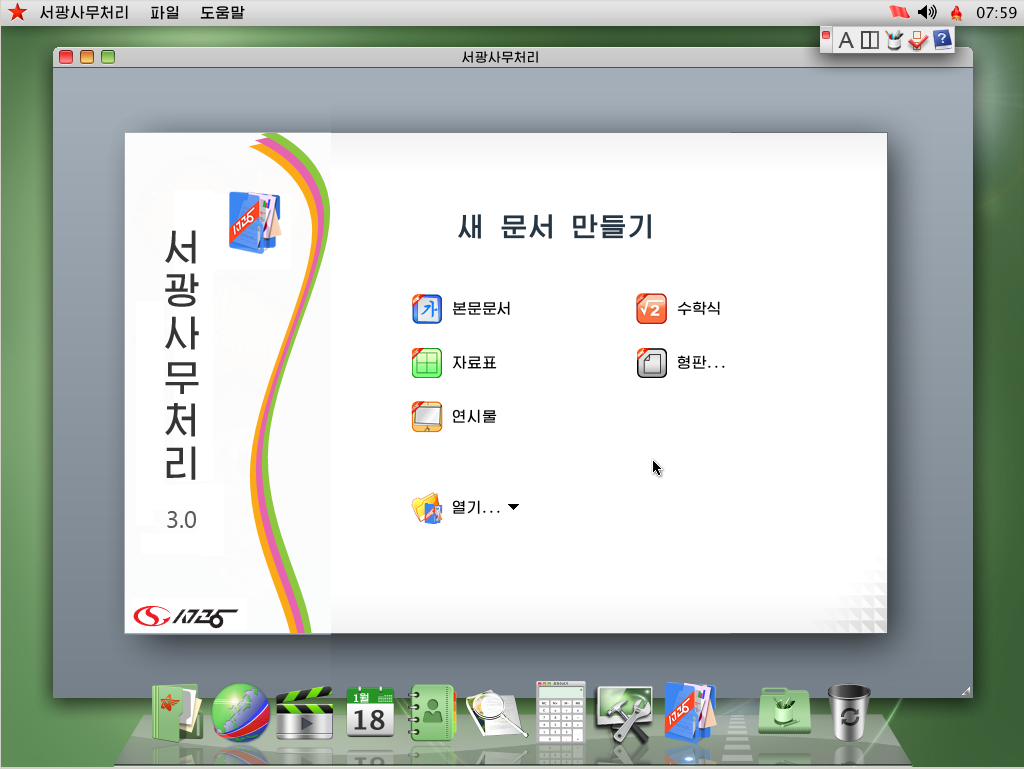Viewport: 1024px width, 769px height.
Task: Open the calendar showing 1월 18 in dock
Action: [x=369, y=710]
